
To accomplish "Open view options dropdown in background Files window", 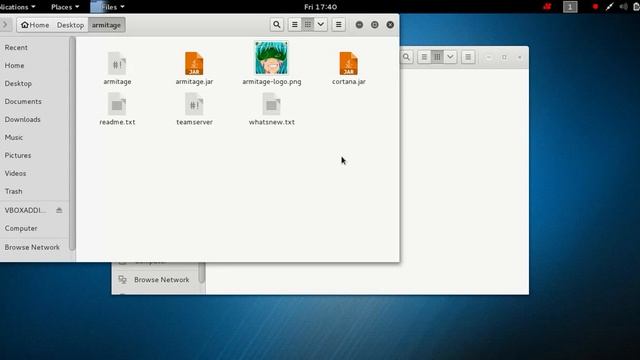I will point(450,57).
